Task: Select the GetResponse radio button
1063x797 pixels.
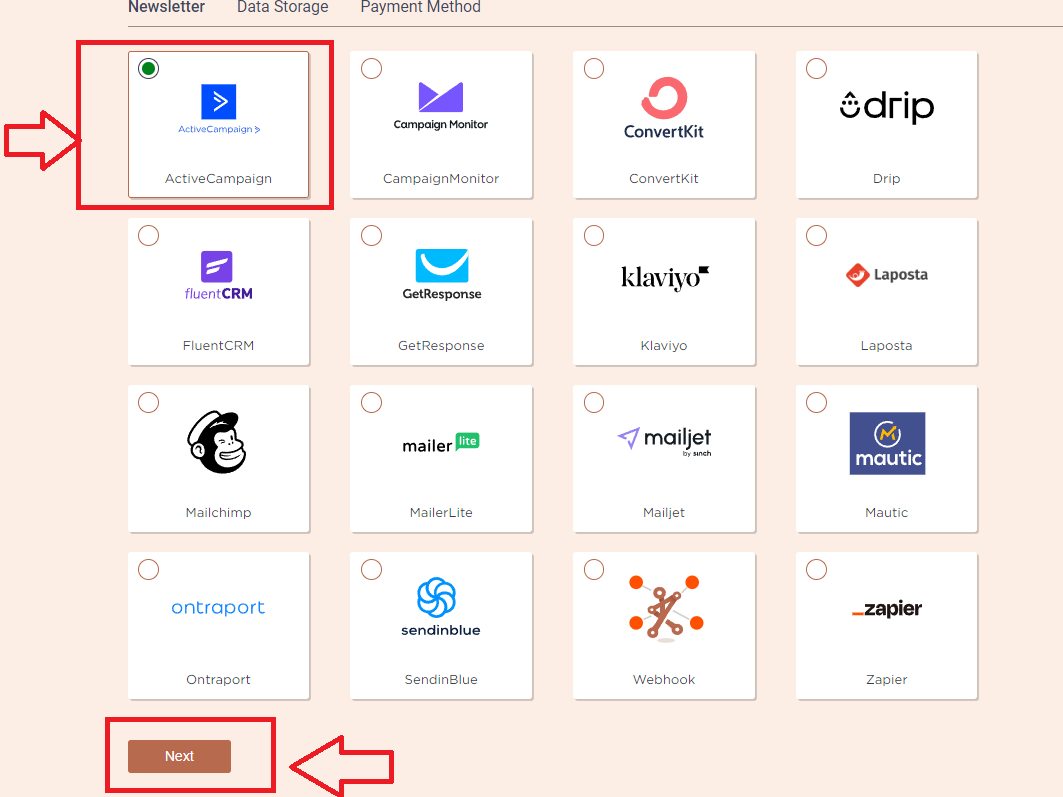Action: (x=372, y=236)
